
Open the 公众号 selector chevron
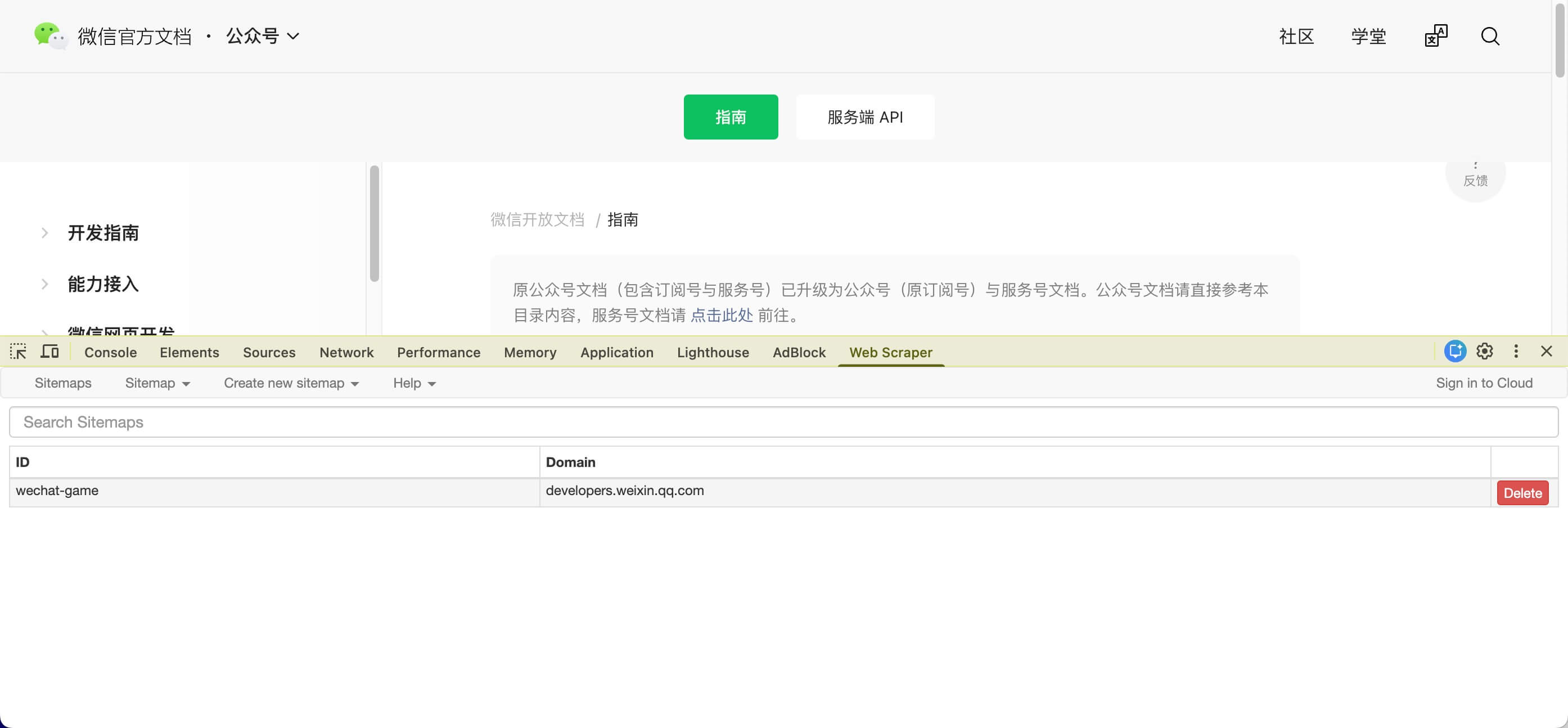294,36
